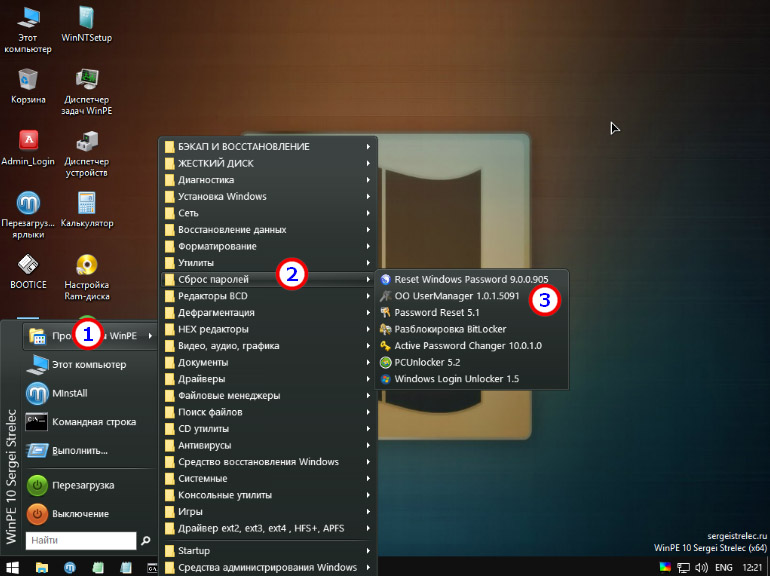The image size is (770, 576).
Task: Expand БЭКАП И ВОССТАНОВЛЕНИЕ folder
Action: tap(269, 146)
